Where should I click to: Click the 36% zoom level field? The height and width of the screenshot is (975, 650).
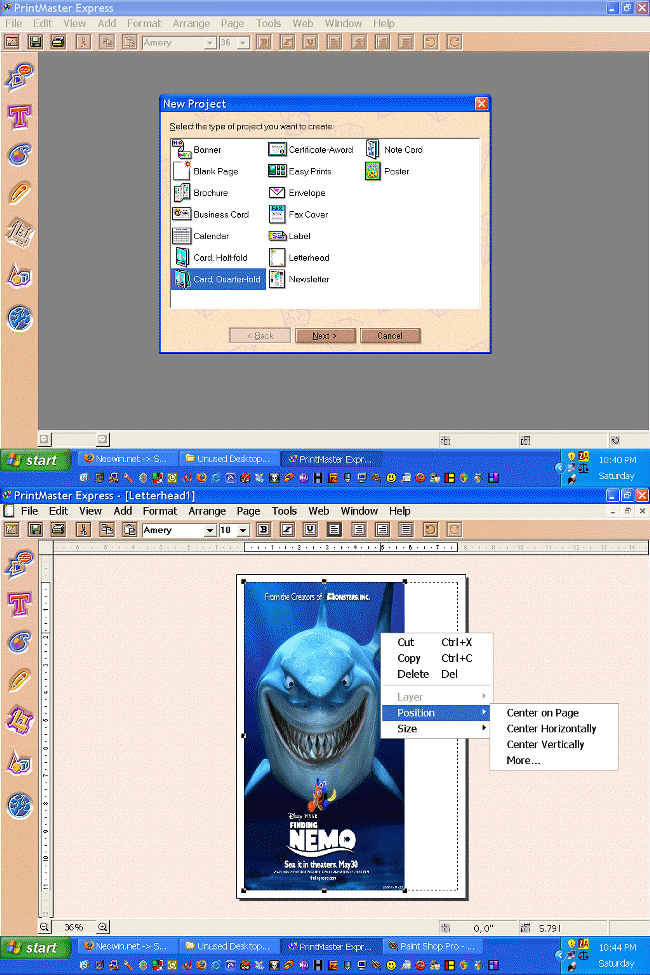tap(74, 926)
